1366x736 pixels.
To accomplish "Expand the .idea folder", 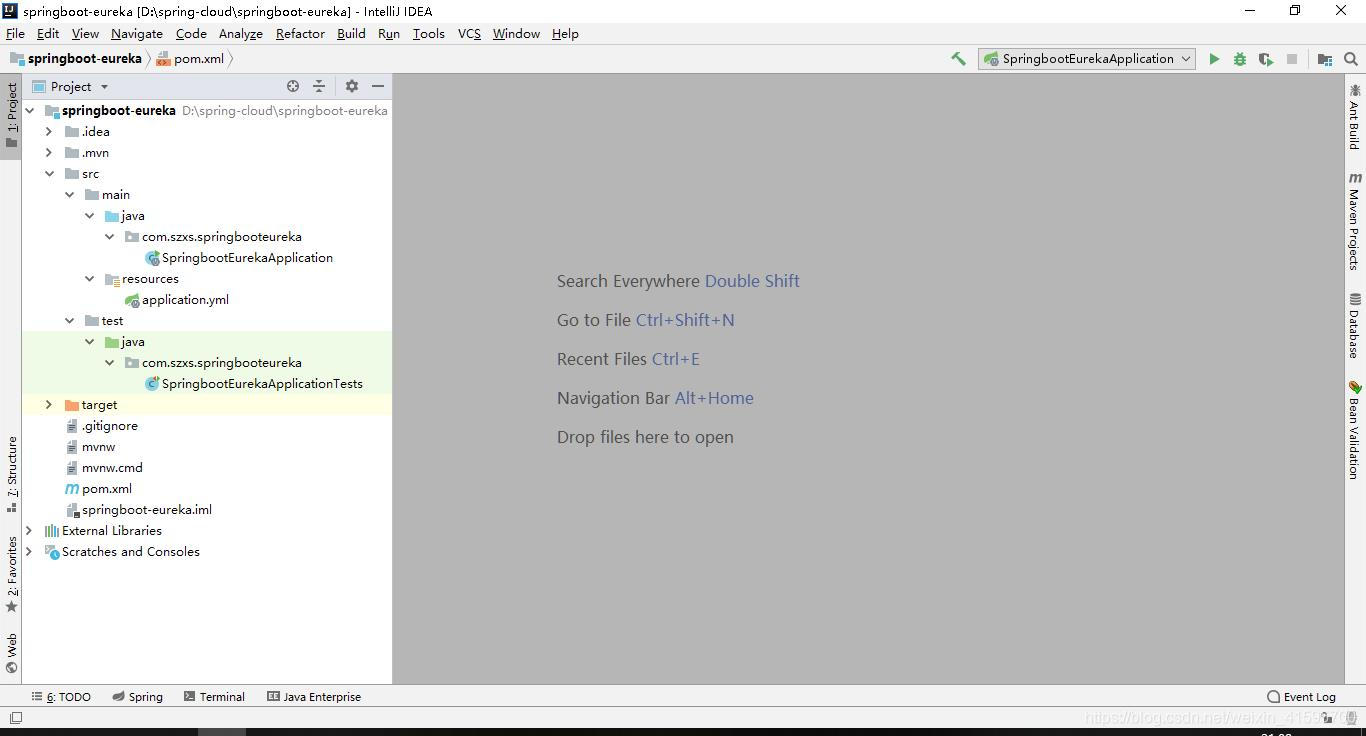I will [49, 132].
